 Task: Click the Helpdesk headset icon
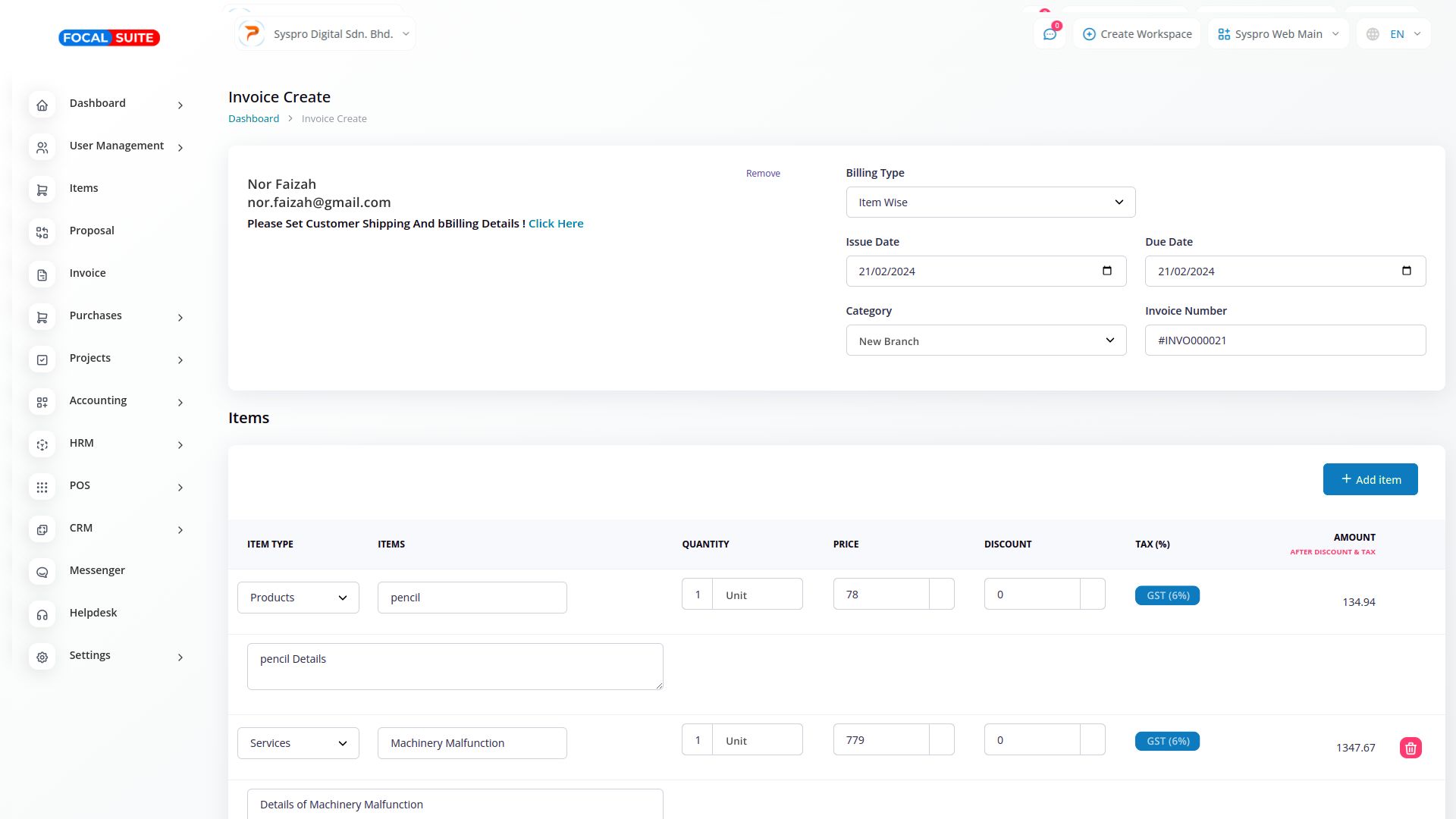tap(42, 614)
